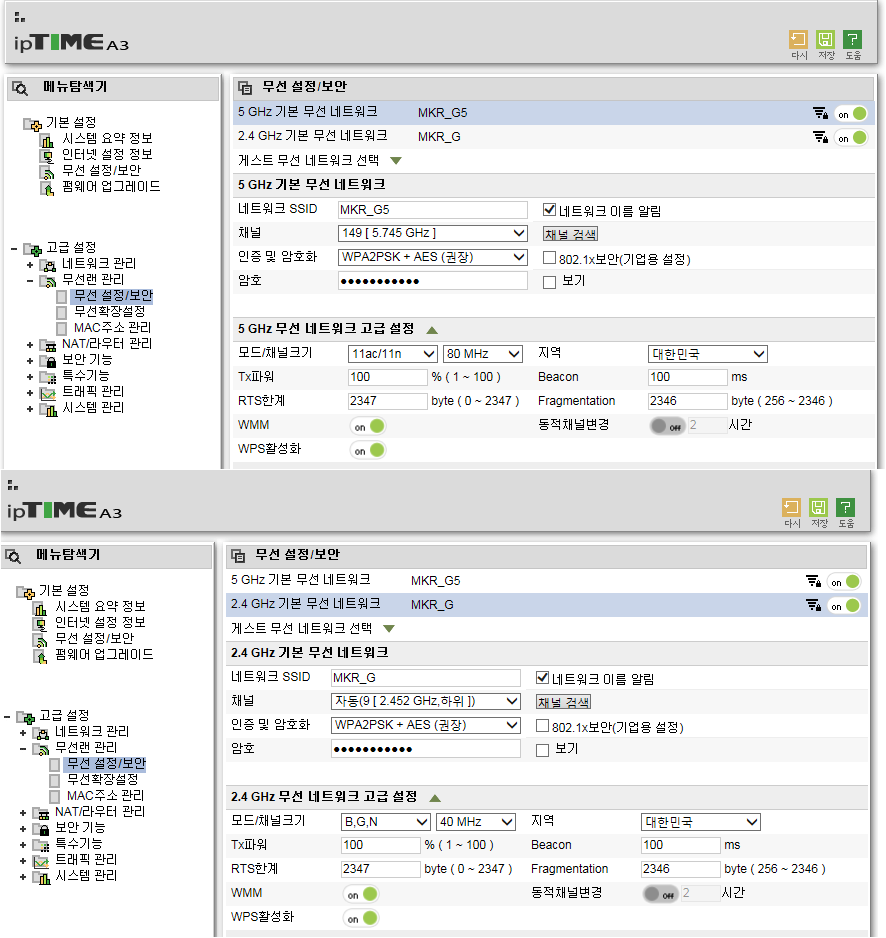
Task: Open the B,G,N mode dropdown
Action: pos(385,822)
